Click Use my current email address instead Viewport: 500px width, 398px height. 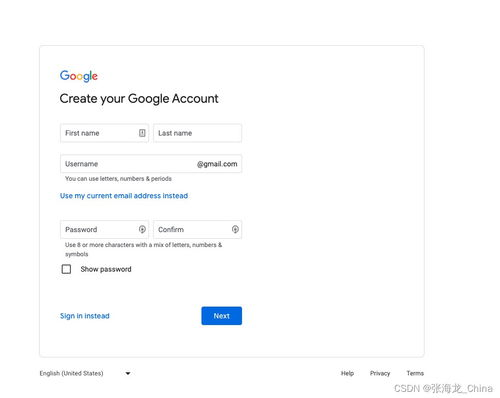[x=124, y=196]
